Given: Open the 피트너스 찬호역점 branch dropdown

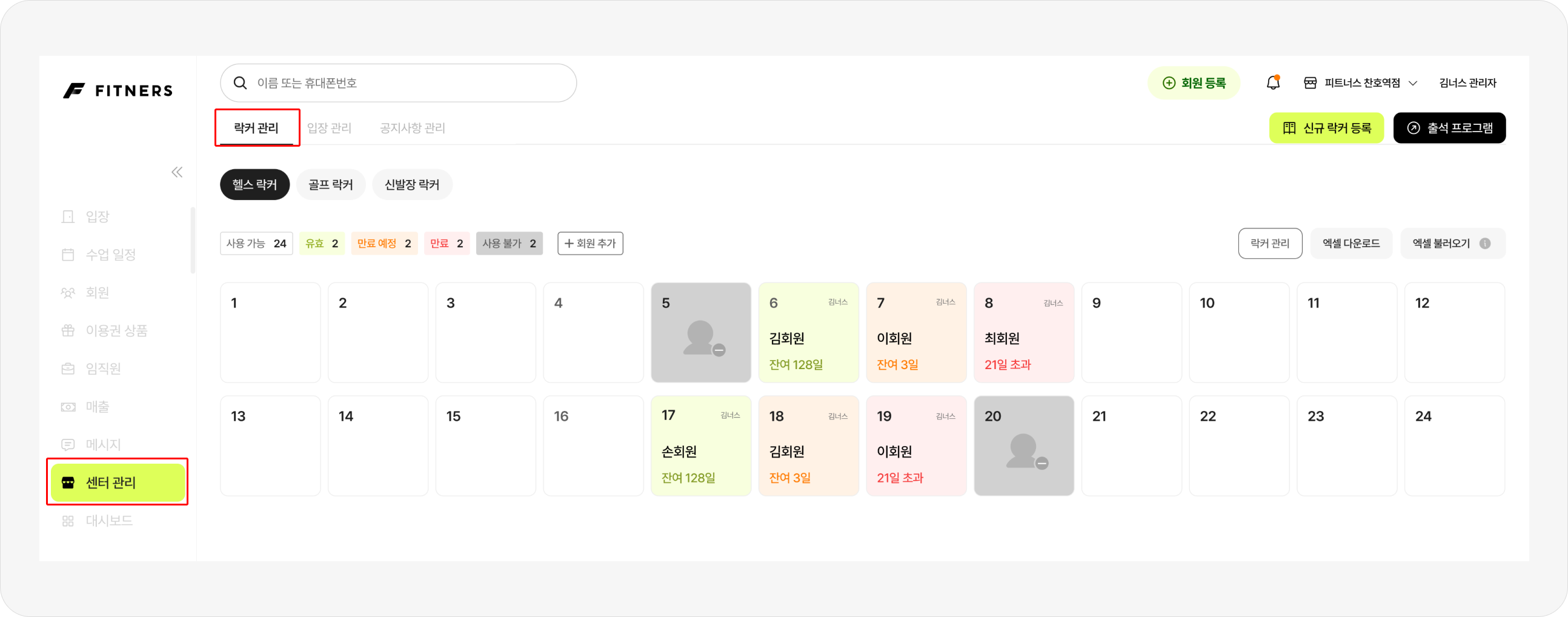Looking at the screenshot, I should 1361,83.
